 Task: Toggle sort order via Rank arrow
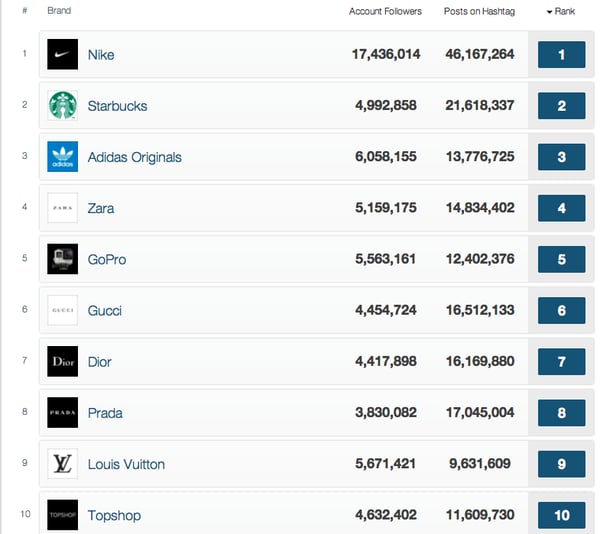[x=549, y=12]
